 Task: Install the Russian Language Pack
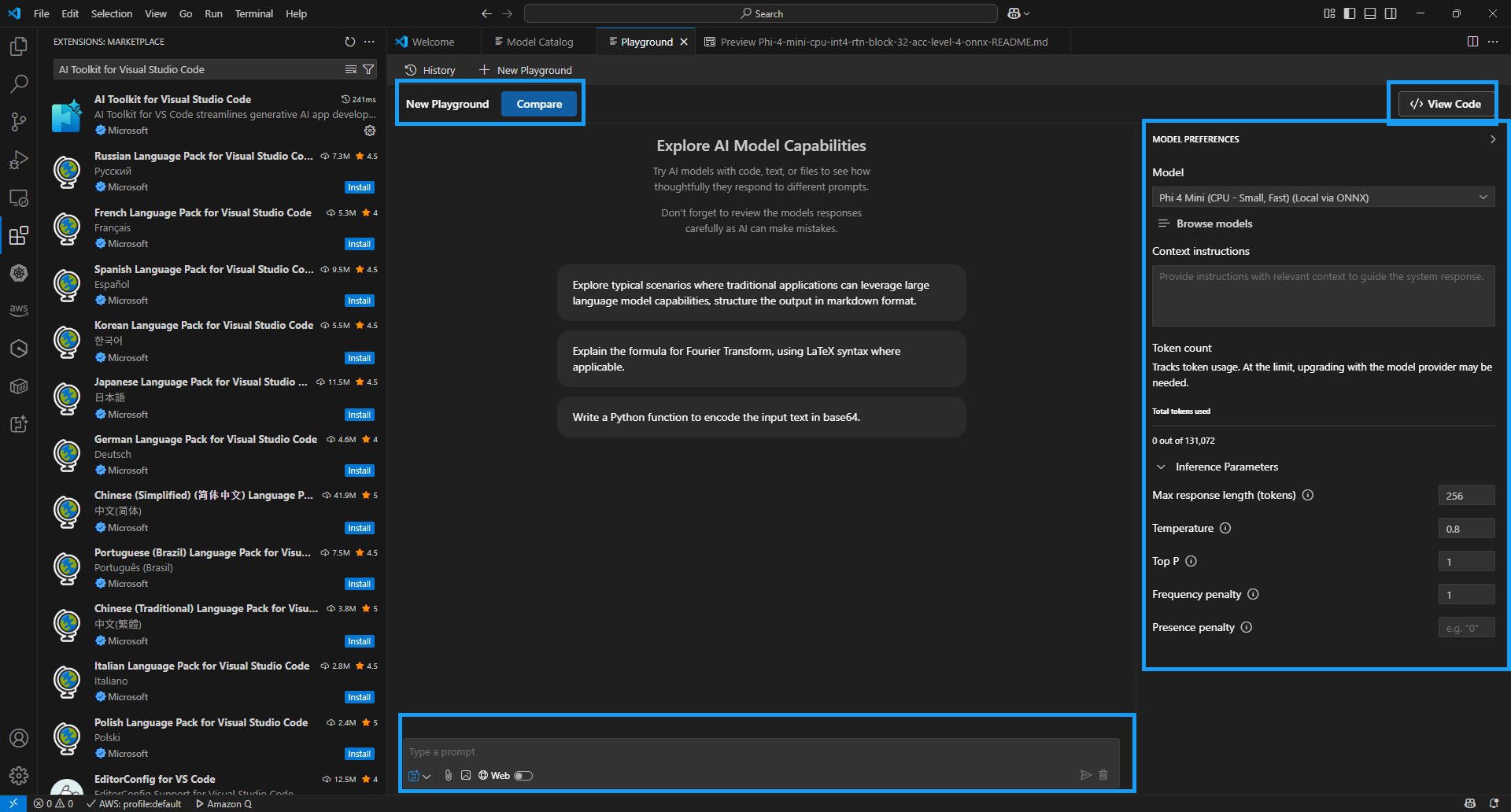coord(360,187)
